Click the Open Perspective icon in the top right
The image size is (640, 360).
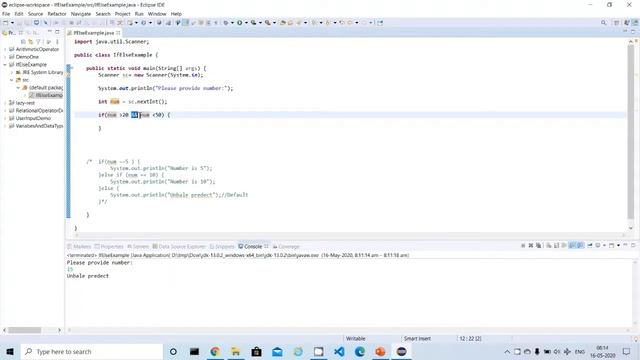point(617,23)
